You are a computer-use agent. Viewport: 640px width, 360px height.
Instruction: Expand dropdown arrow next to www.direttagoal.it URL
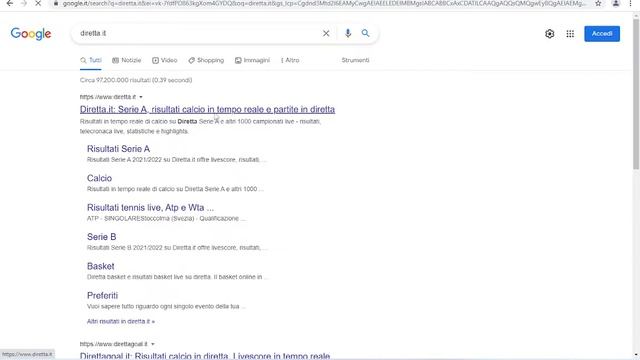153,344
